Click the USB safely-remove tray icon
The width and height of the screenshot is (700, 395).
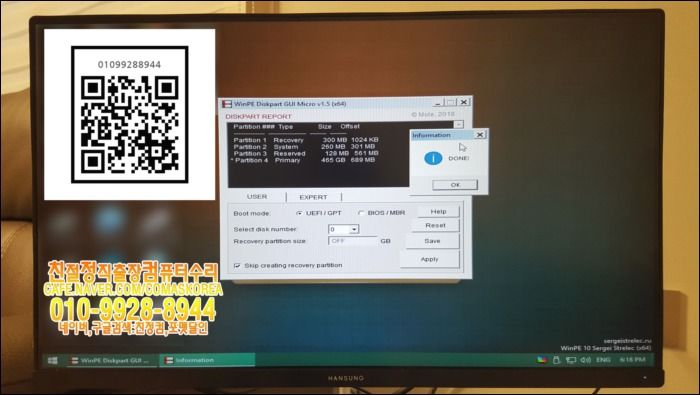click(x=556, y=360)
